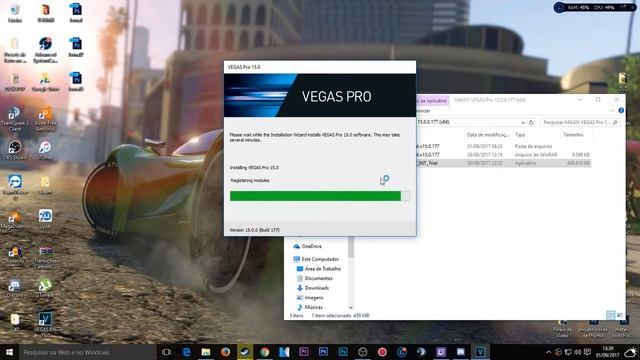Screen dimensions: 640x360
Task: Sort files by Data de modificação column
Action: coord(488,135)
